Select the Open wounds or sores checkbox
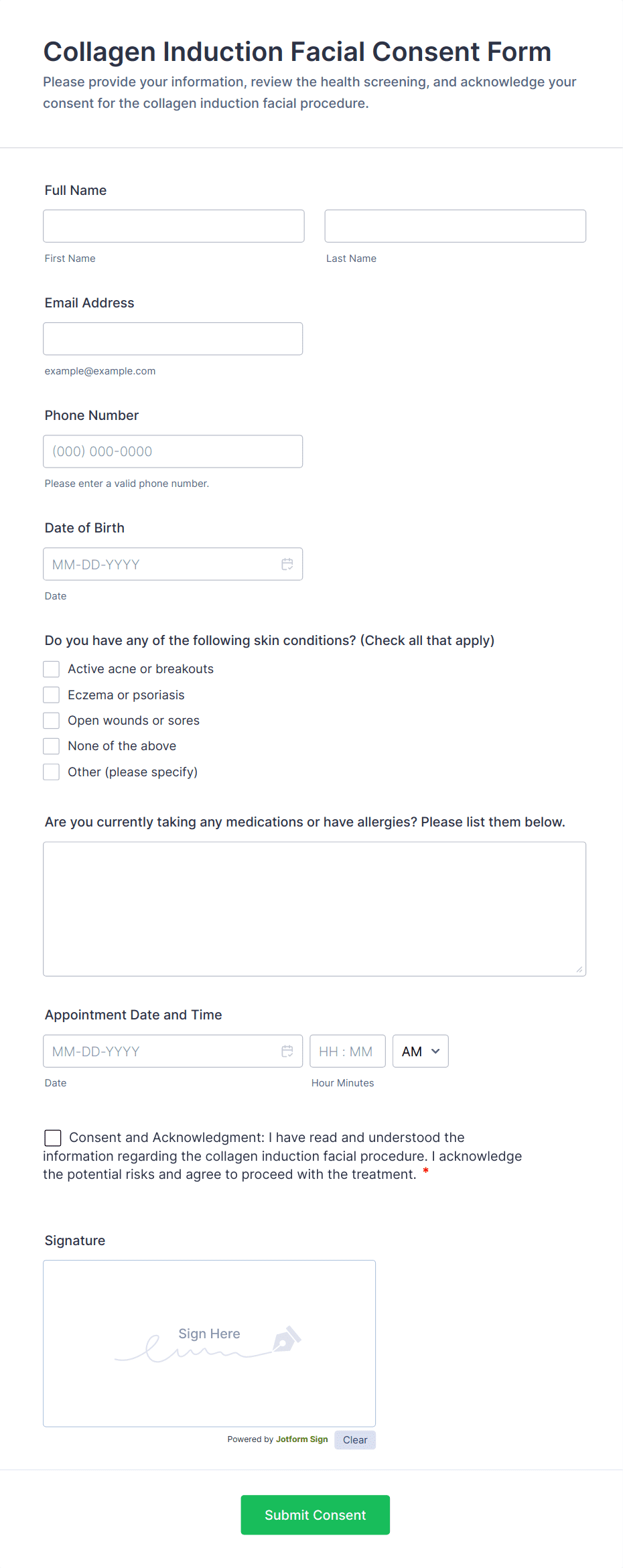 pos(52,721)
